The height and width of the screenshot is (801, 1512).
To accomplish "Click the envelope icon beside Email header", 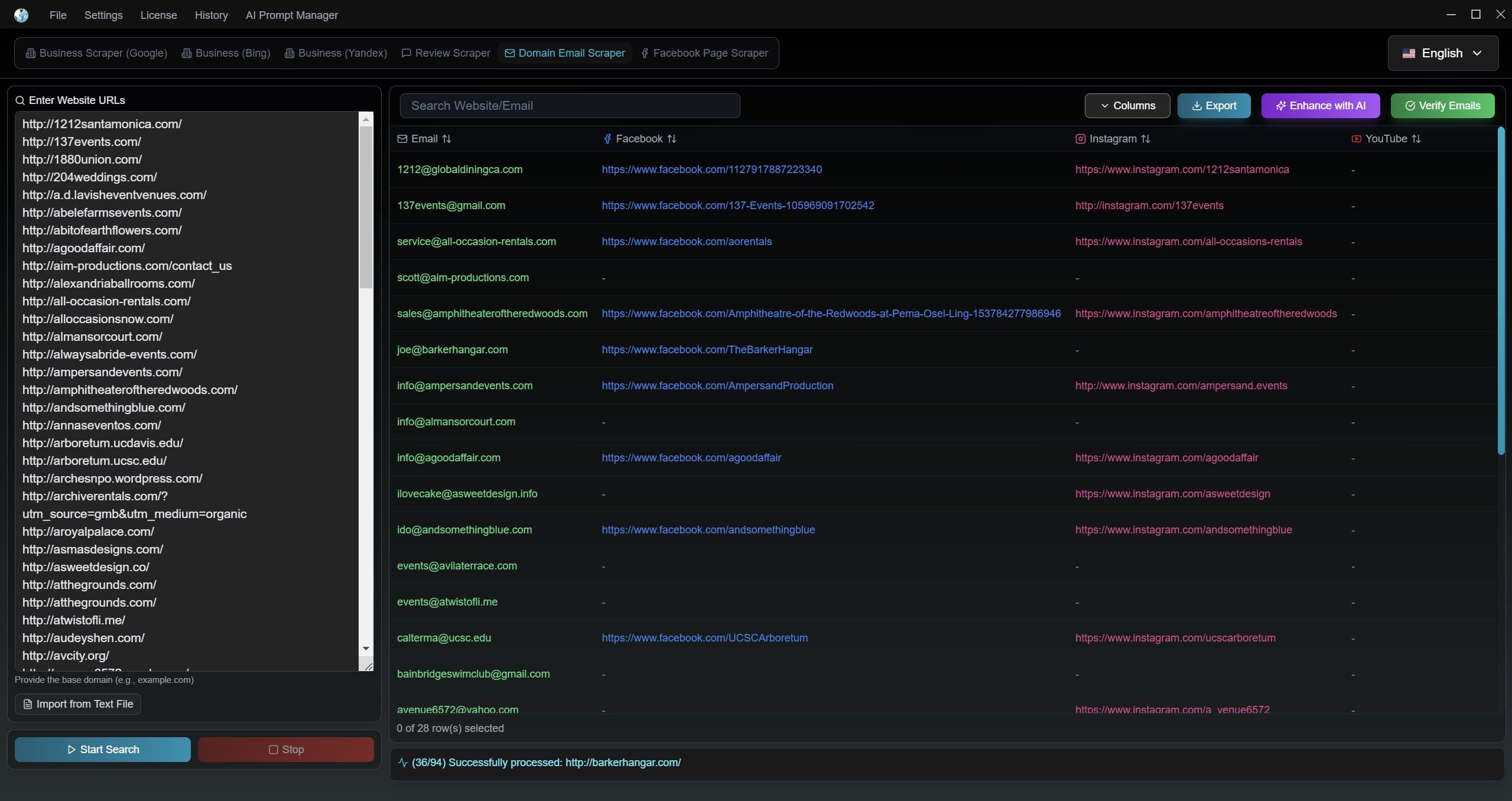I will (x=402, y=139).
